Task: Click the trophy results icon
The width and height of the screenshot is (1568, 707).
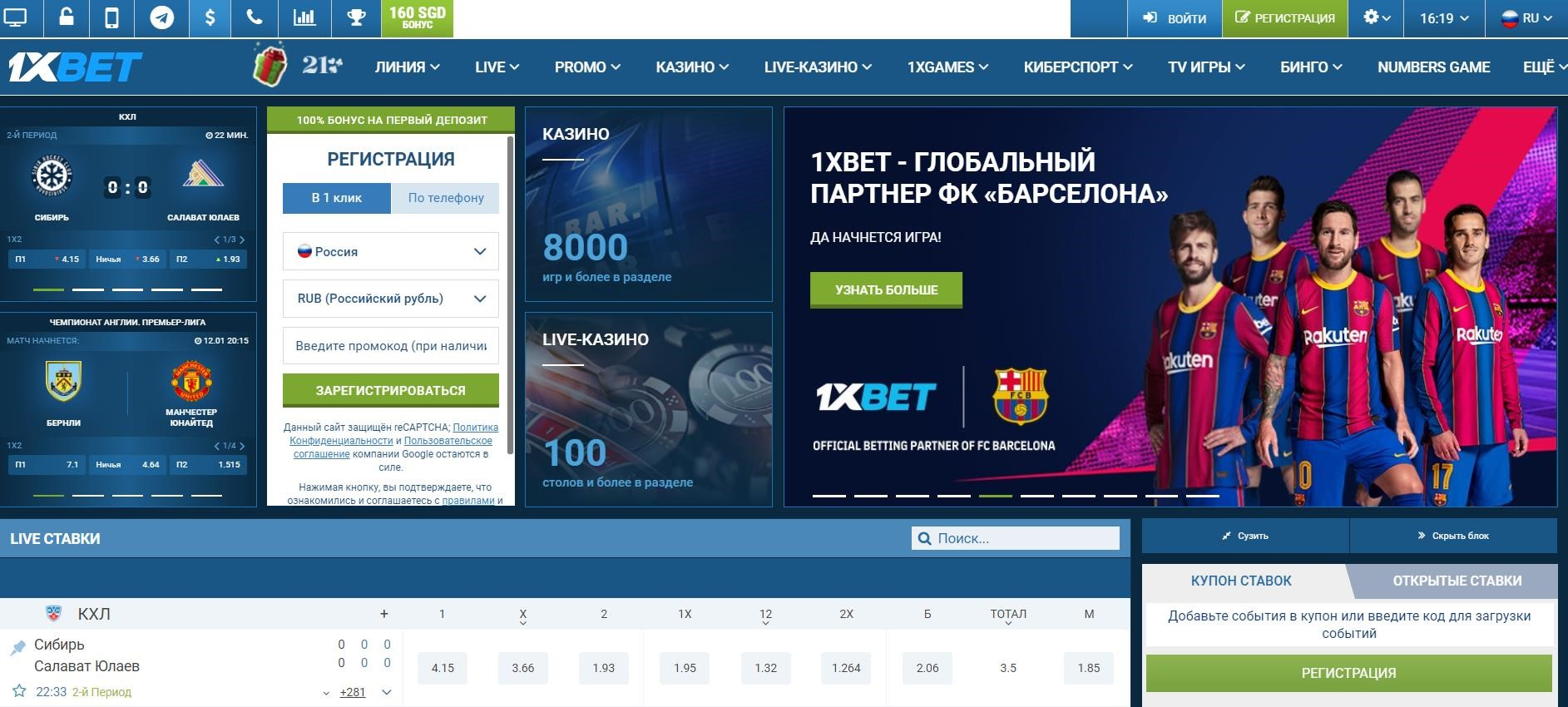Action: click(357, 17)
